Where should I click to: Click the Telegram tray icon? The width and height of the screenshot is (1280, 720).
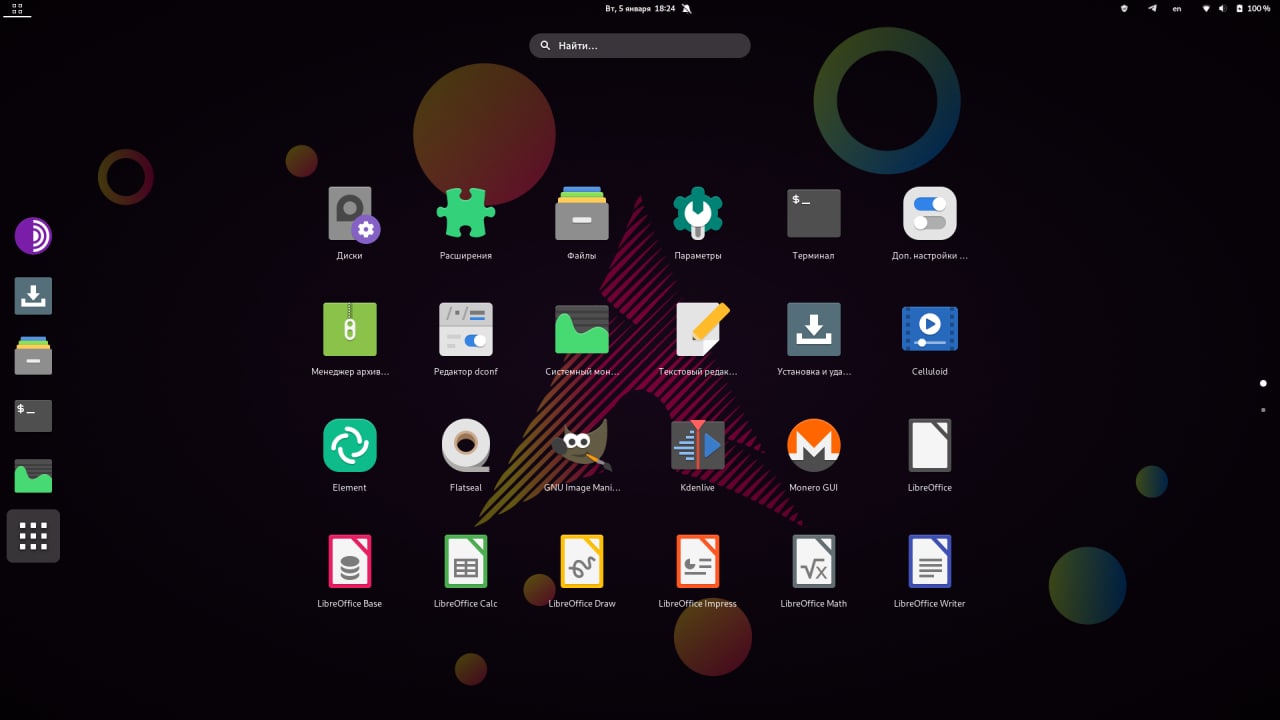tap(1152, 8)
